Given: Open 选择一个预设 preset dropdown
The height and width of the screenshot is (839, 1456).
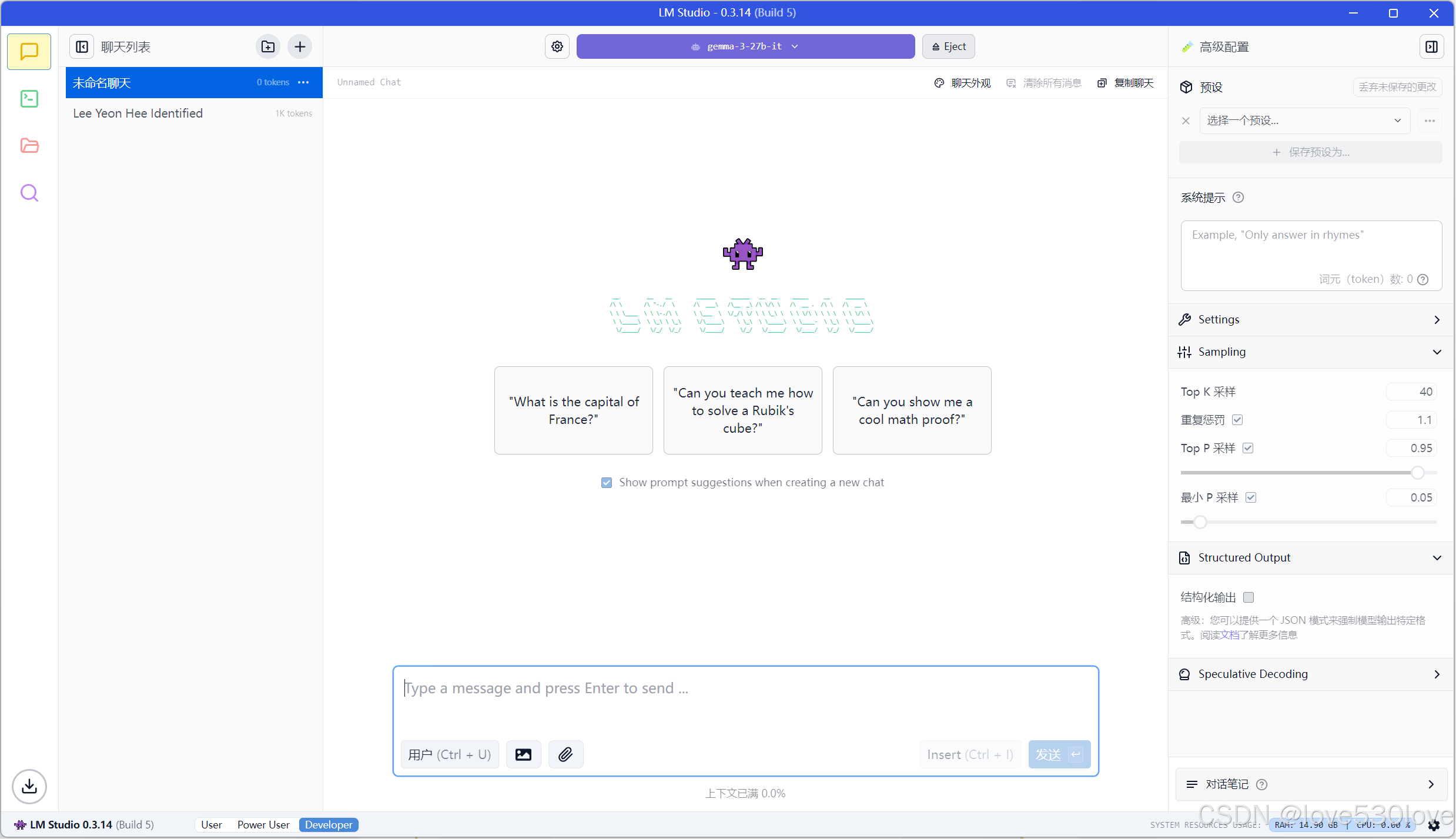Looking at the screenshot, I should 1304,121.
